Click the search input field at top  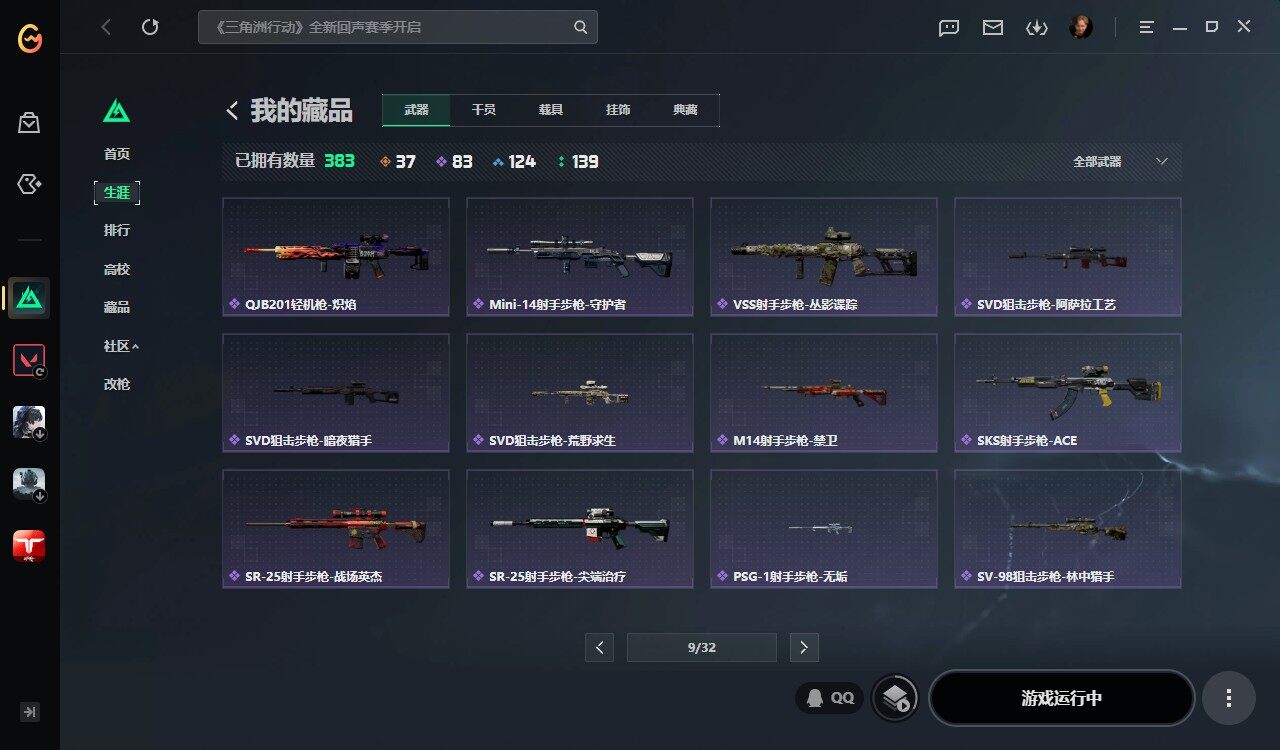click(x=398, y=27)
